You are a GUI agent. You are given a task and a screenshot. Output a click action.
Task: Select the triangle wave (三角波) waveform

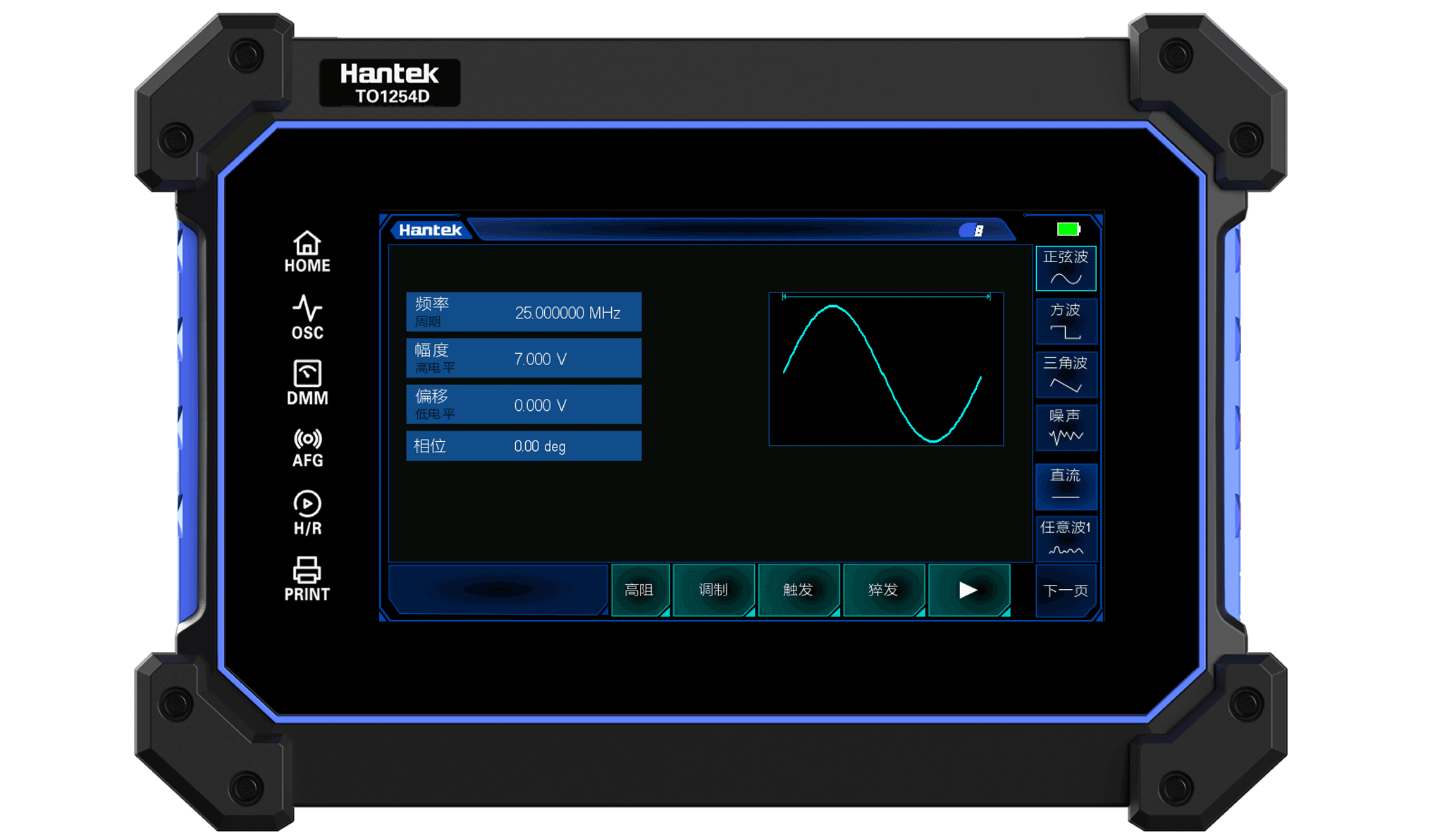pos(1065,374)
